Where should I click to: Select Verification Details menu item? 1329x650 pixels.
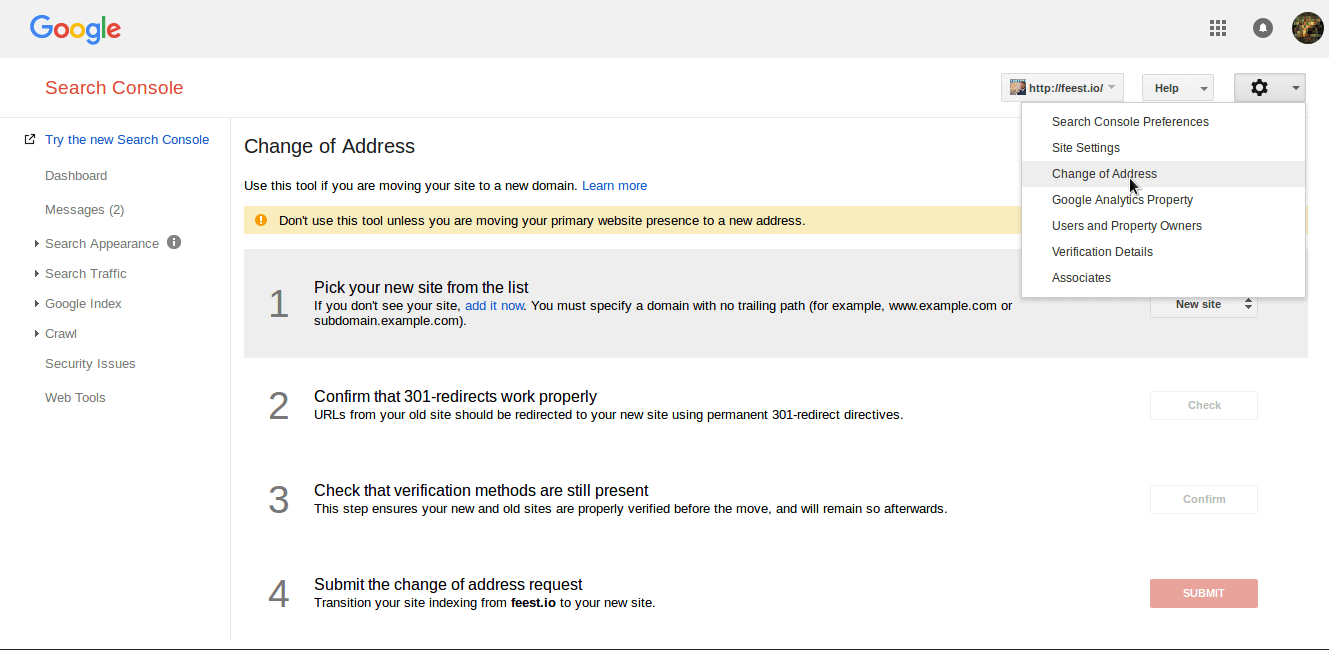[1164, 252]
